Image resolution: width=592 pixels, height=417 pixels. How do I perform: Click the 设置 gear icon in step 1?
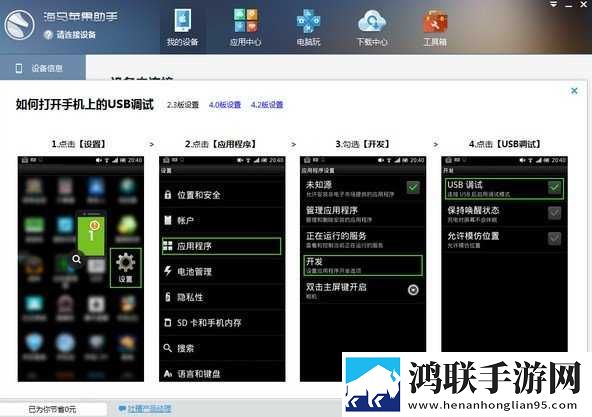(126, 268)
